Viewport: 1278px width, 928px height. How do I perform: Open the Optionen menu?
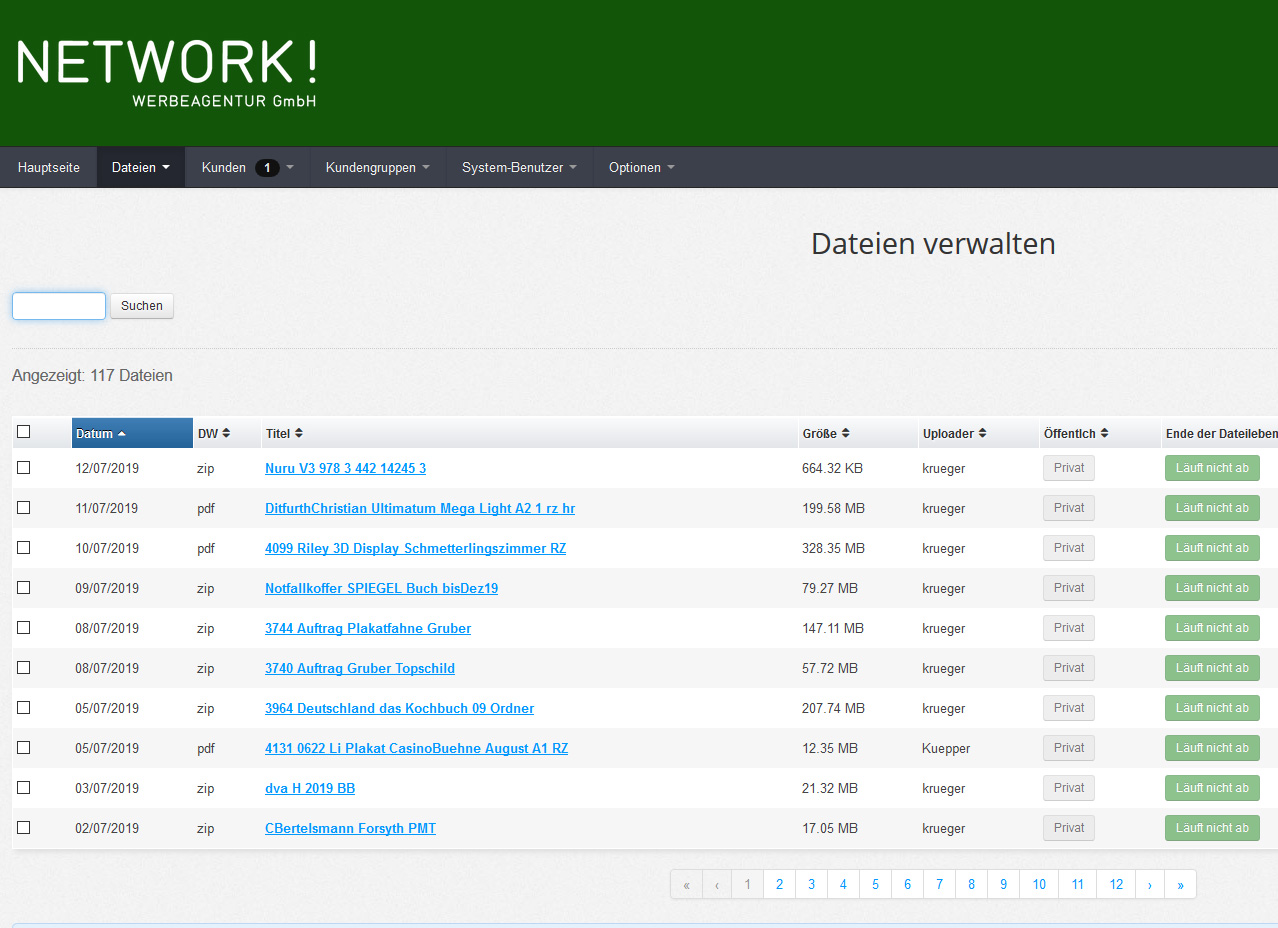coord(641,167)
